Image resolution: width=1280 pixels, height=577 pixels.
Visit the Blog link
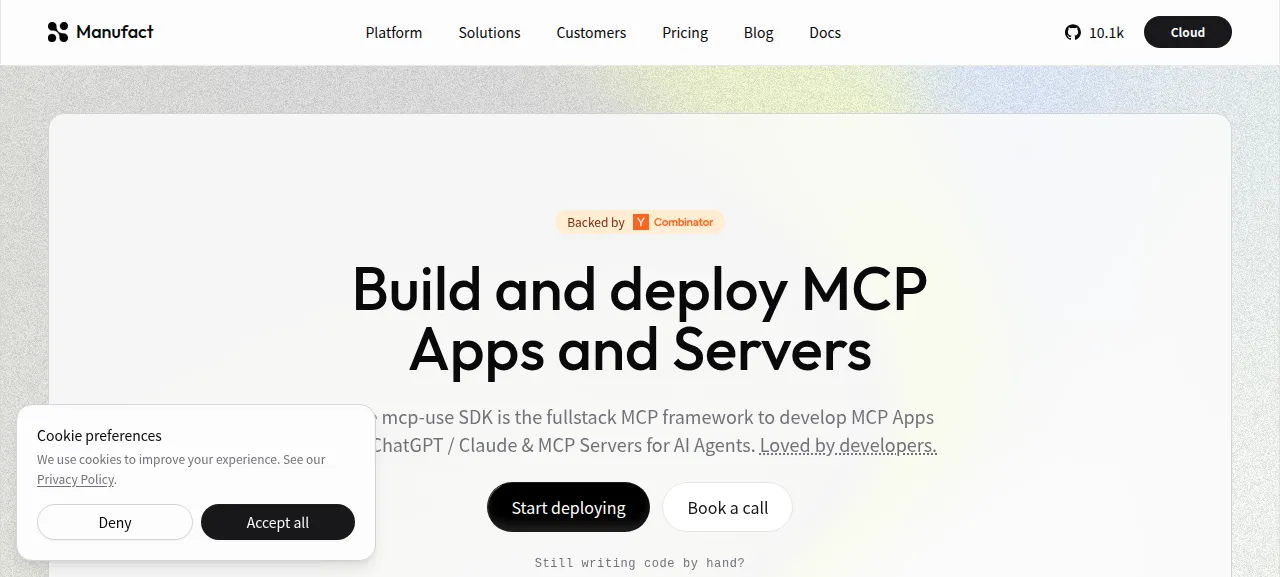759,33
